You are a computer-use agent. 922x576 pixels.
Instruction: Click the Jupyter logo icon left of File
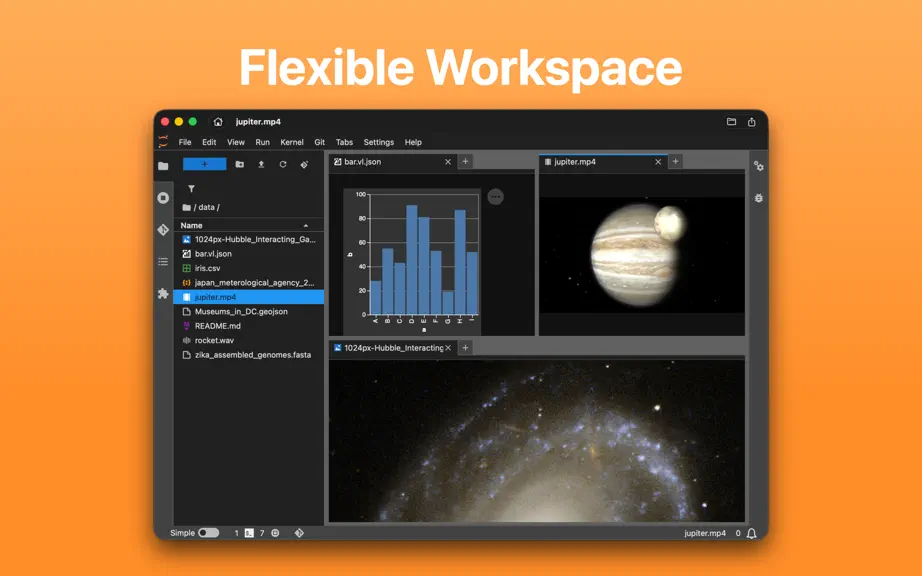pos(163,142)
